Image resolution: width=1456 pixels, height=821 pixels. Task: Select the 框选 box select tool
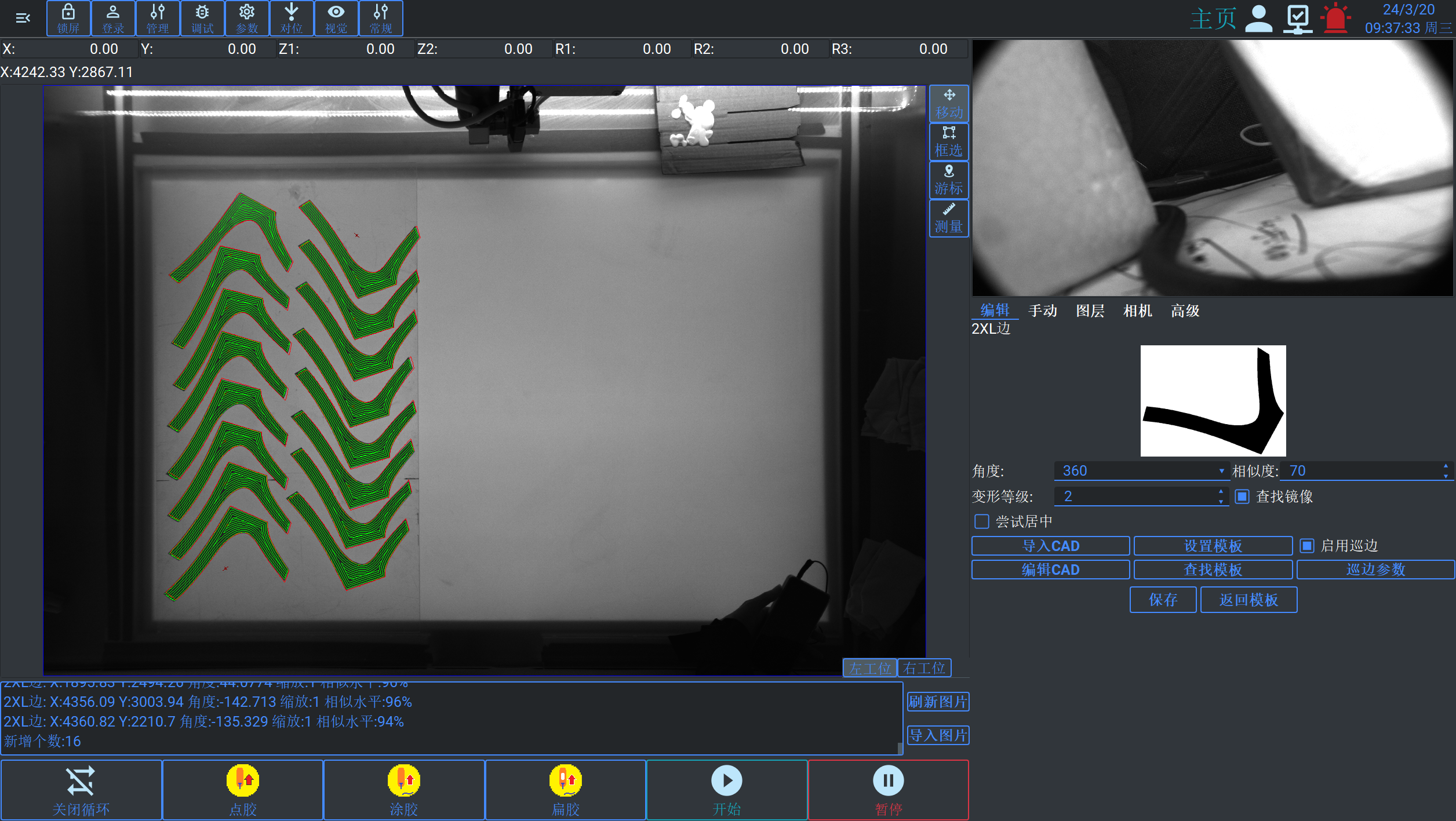tap(949, 142)
